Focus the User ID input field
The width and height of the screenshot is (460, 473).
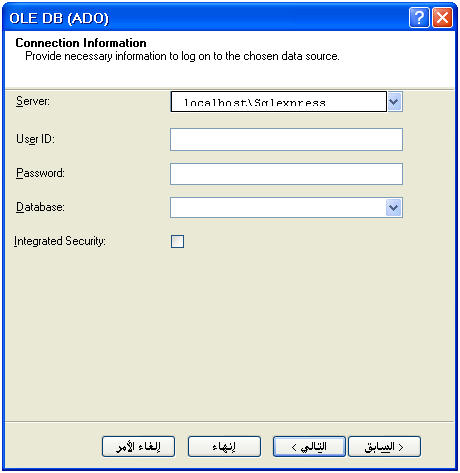click(286, 139)
